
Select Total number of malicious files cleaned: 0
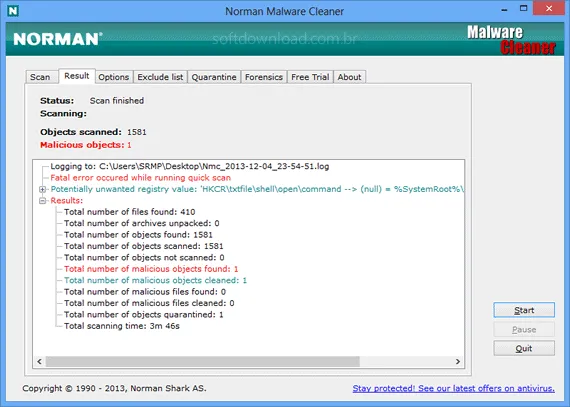(x=149, y=303)
